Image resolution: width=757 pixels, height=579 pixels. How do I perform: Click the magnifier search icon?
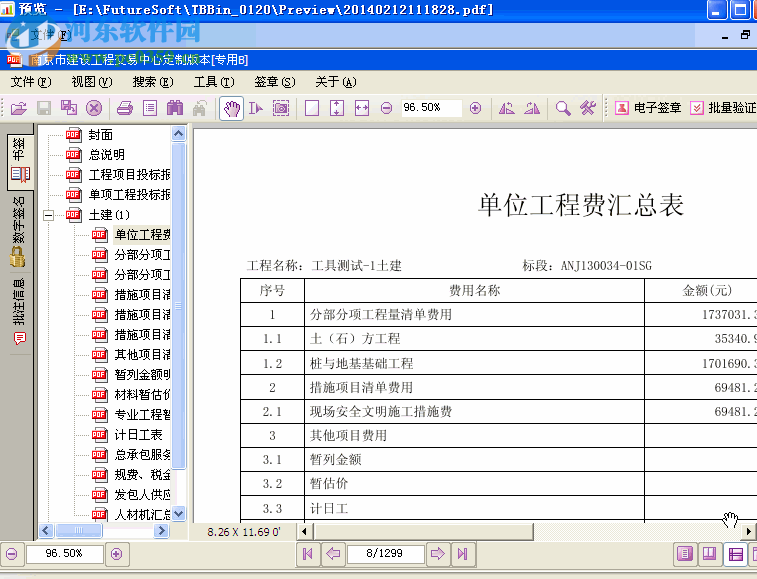pyautogui.click(x=563, y=108)
